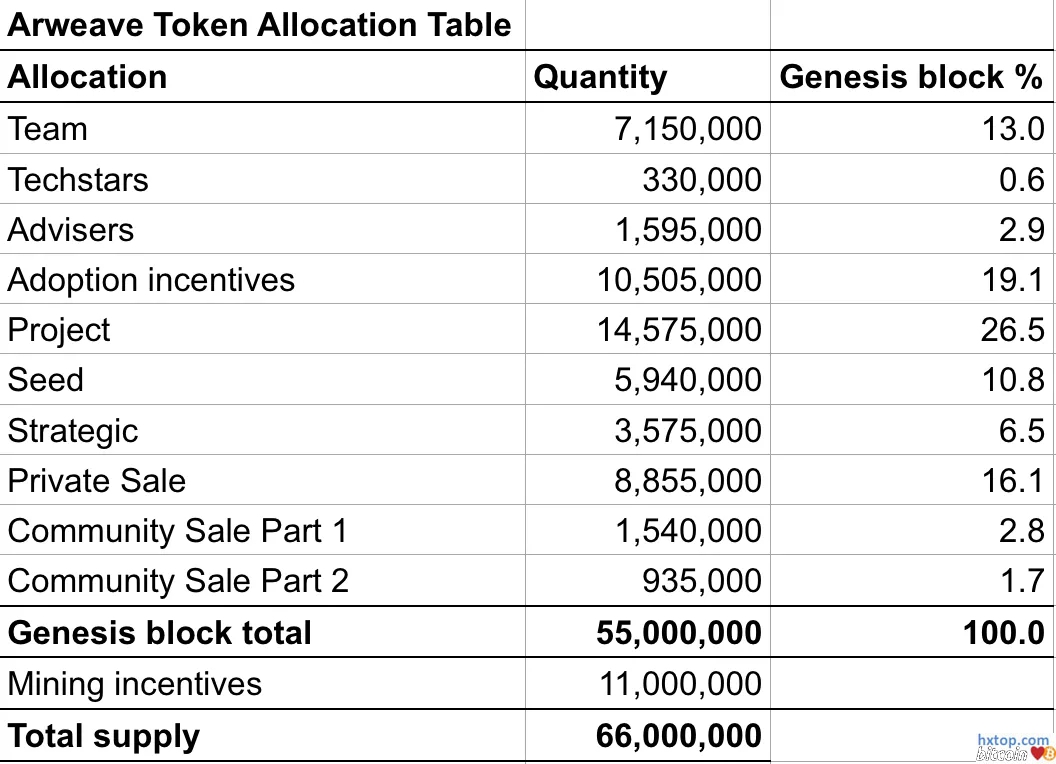Click the Advisers row label
1056x764 pixels.
point(70,230)
